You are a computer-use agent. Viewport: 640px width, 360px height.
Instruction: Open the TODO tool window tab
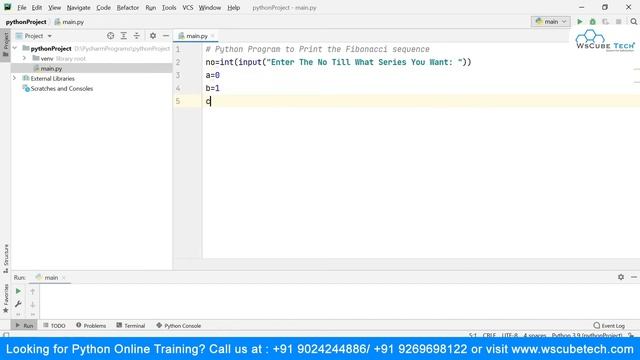54,326
